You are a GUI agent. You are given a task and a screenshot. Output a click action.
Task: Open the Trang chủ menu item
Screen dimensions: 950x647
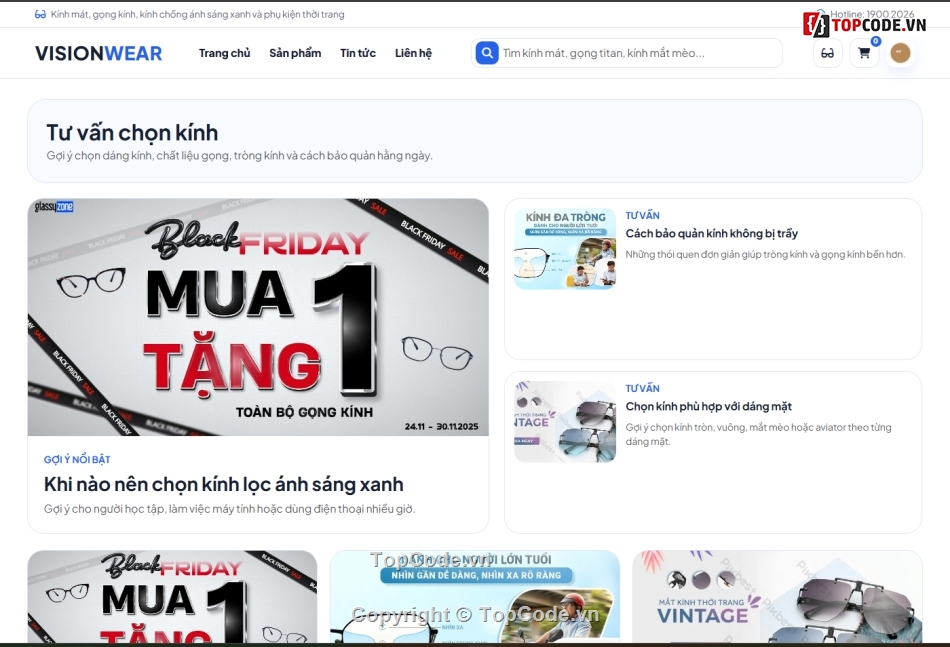click(224, 53)
